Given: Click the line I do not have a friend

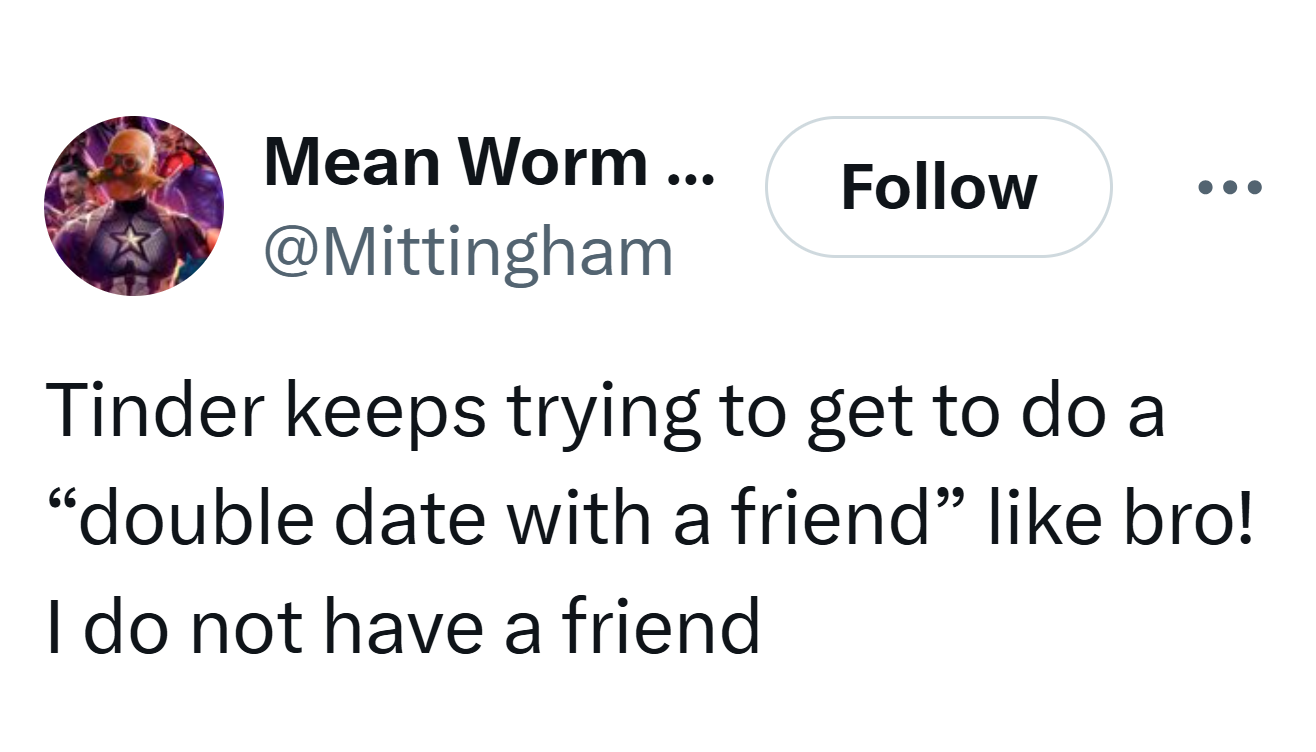Looking at the screenshot, I should 403,626.
